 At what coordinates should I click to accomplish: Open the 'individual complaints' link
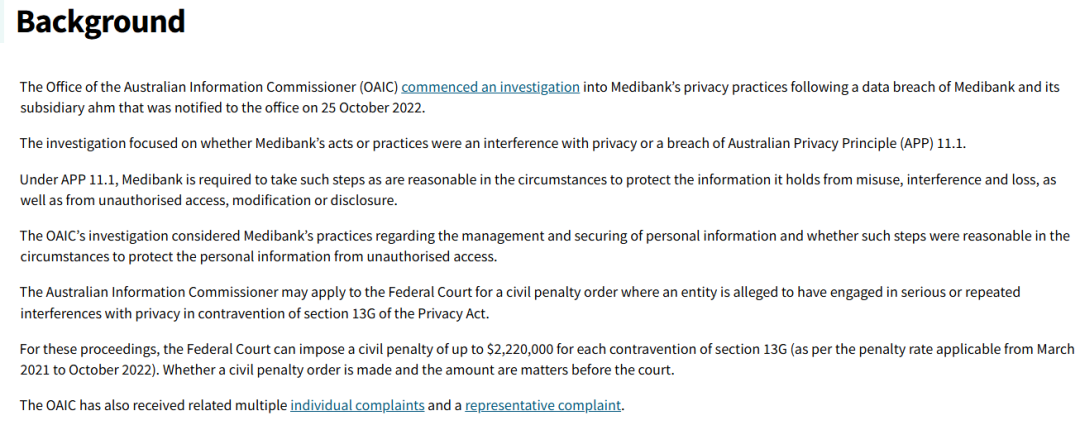click(x=357, y=405)
